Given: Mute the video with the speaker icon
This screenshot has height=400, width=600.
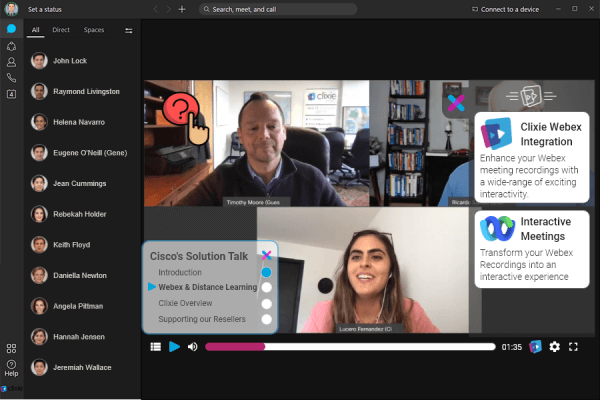Looking at the screenshot, I should click(x=192, y=347).
